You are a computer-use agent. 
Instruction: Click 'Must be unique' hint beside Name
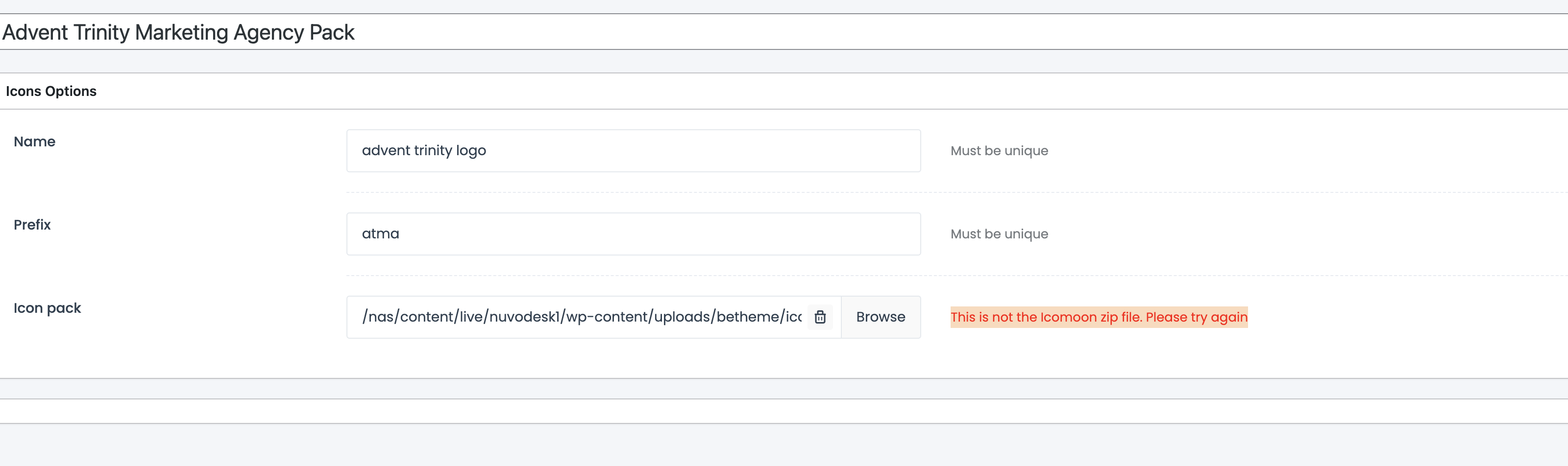(x=999, y=151)
